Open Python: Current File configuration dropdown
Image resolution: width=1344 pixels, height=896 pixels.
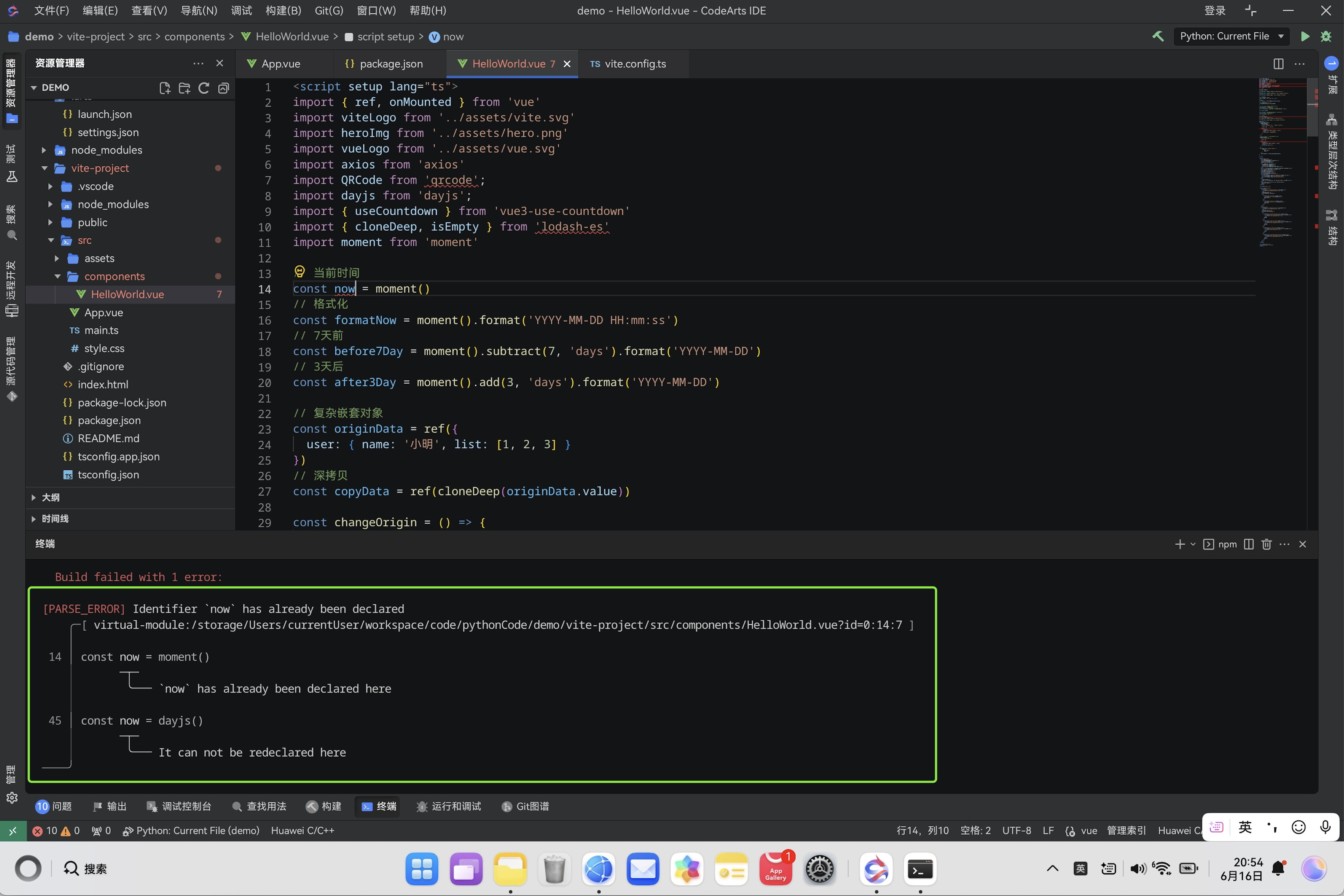pyautogui.click(x=1231, y=36)
